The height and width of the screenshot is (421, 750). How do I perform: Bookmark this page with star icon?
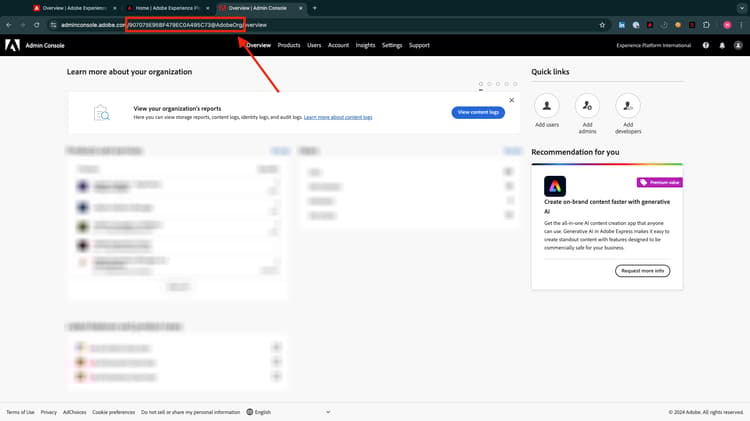[602, 25]
